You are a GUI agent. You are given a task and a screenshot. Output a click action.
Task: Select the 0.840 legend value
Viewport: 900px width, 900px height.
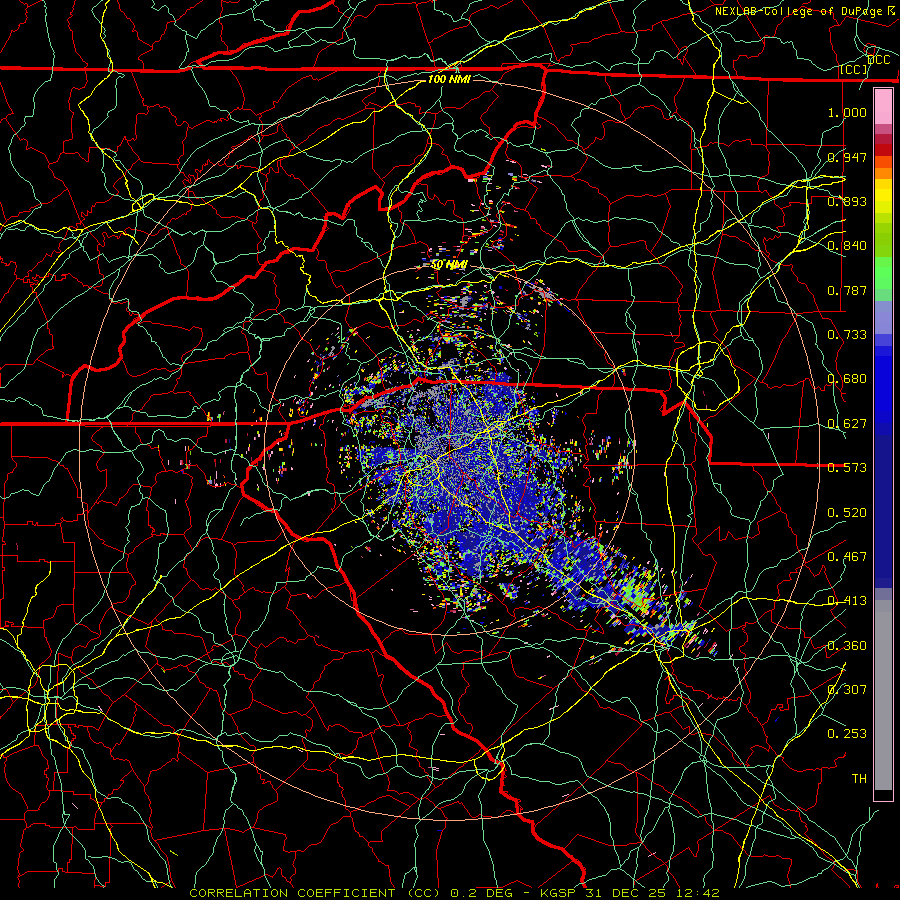click(847, 246)
